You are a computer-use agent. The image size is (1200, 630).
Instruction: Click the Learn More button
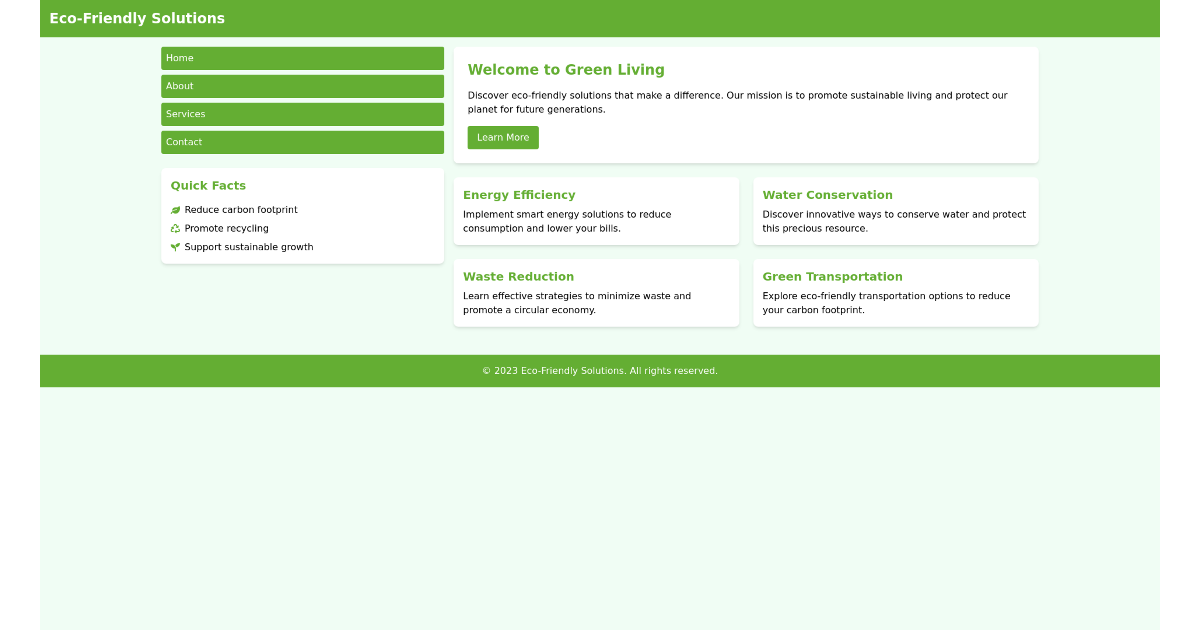tap(503, 137)
